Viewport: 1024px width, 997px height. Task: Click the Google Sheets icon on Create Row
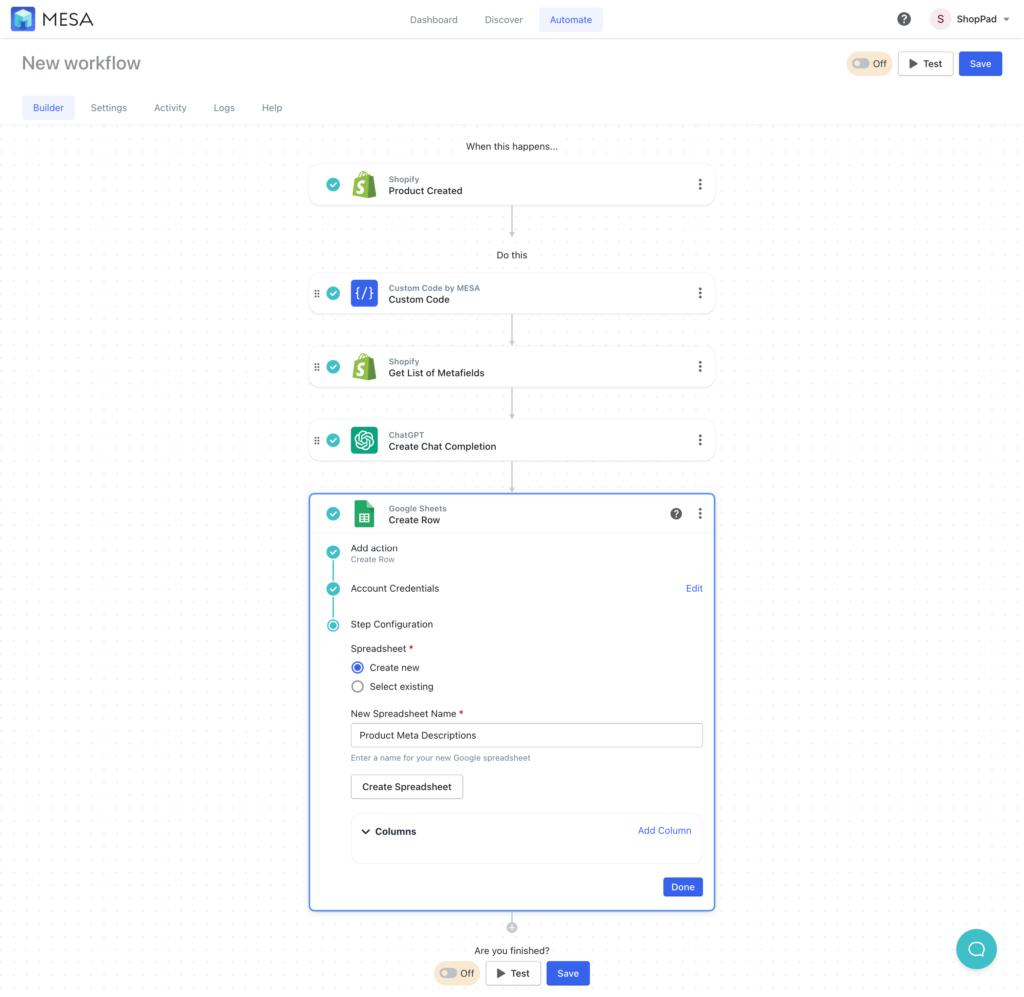coord(365,514)
